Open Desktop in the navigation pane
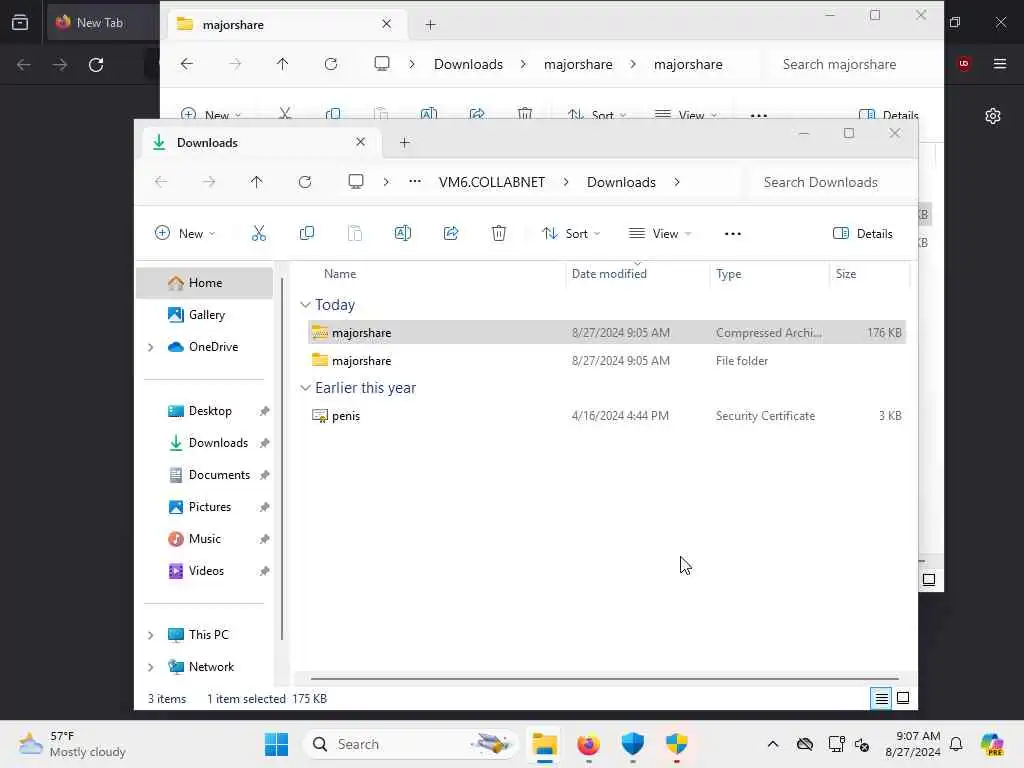Viewport: 1024px width, 768px height. (x=204, y=411)
